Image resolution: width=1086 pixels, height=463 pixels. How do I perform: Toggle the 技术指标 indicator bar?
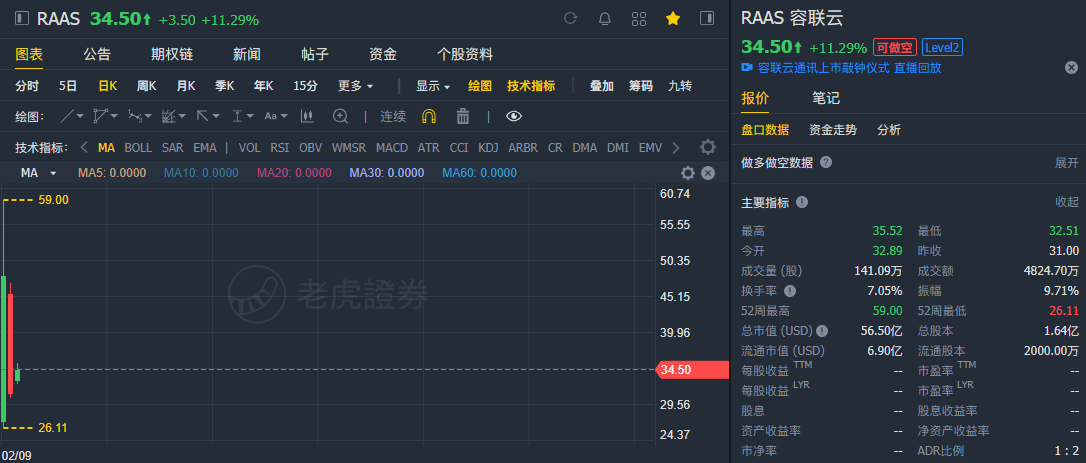pyautogui.click(x=531, y=86)
